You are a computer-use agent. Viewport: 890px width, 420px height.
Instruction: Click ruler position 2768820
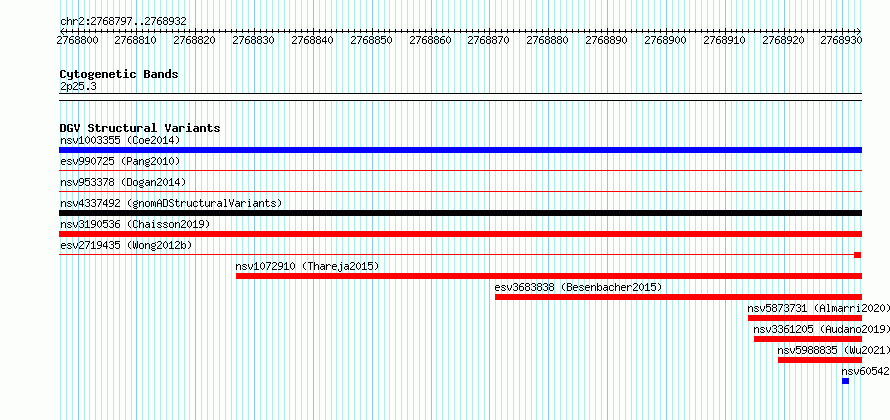195,40
